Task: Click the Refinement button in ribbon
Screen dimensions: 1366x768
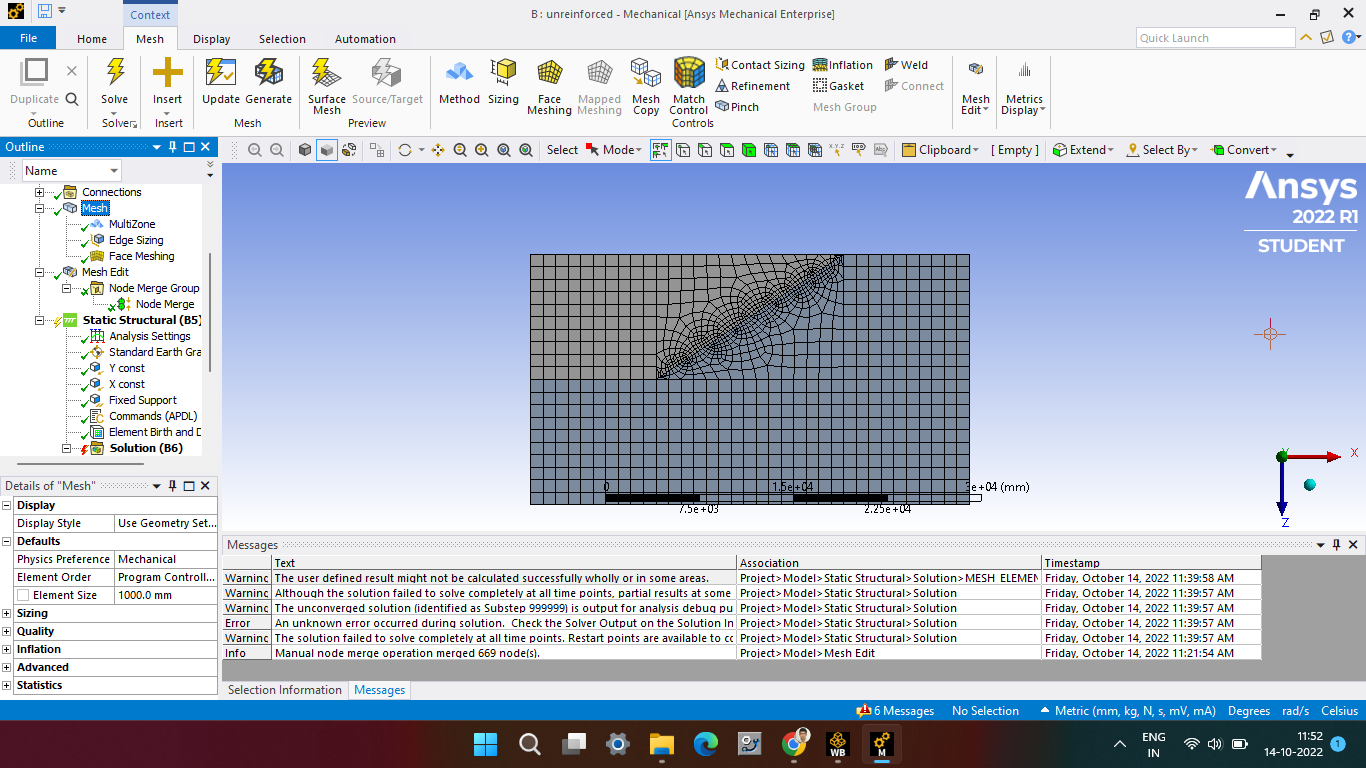Action: (753, 86)
